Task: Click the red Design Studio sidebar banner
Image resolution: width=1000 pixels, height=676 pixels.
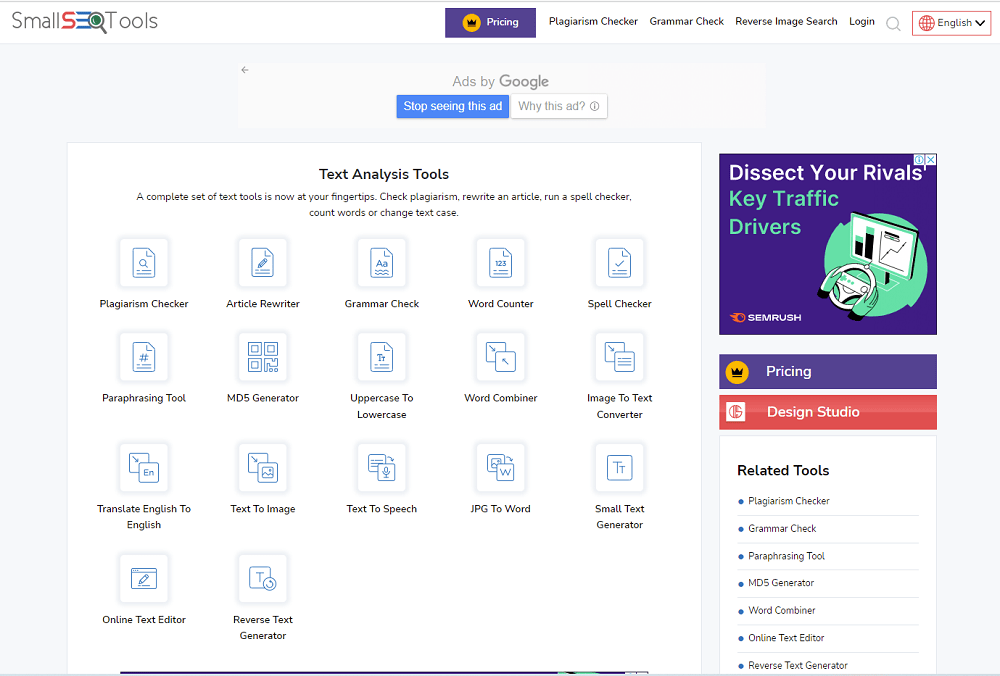Action: (827, 412)
